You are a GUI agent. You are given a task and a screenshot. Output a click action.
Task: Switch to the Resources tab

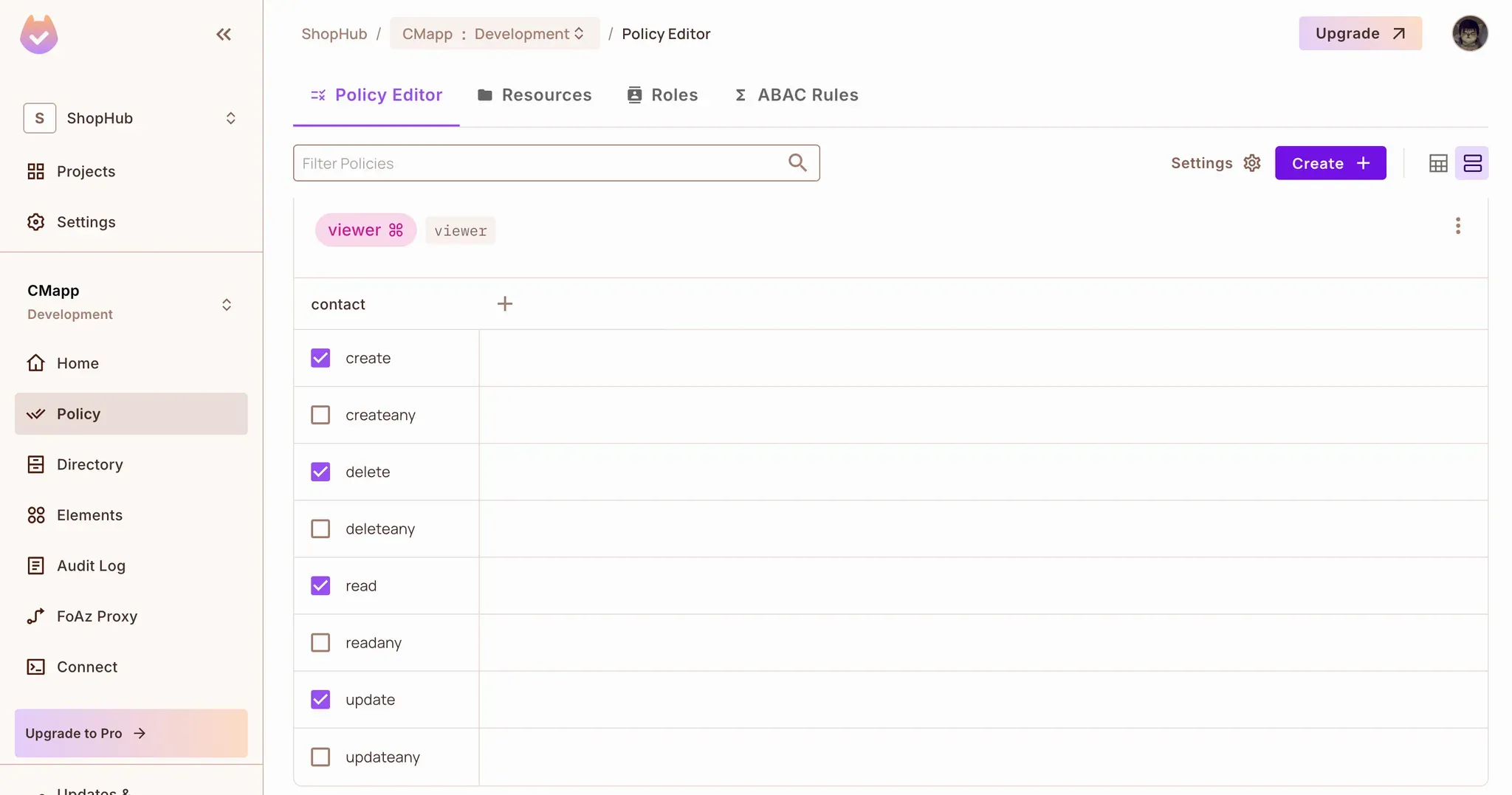point(535,95)
